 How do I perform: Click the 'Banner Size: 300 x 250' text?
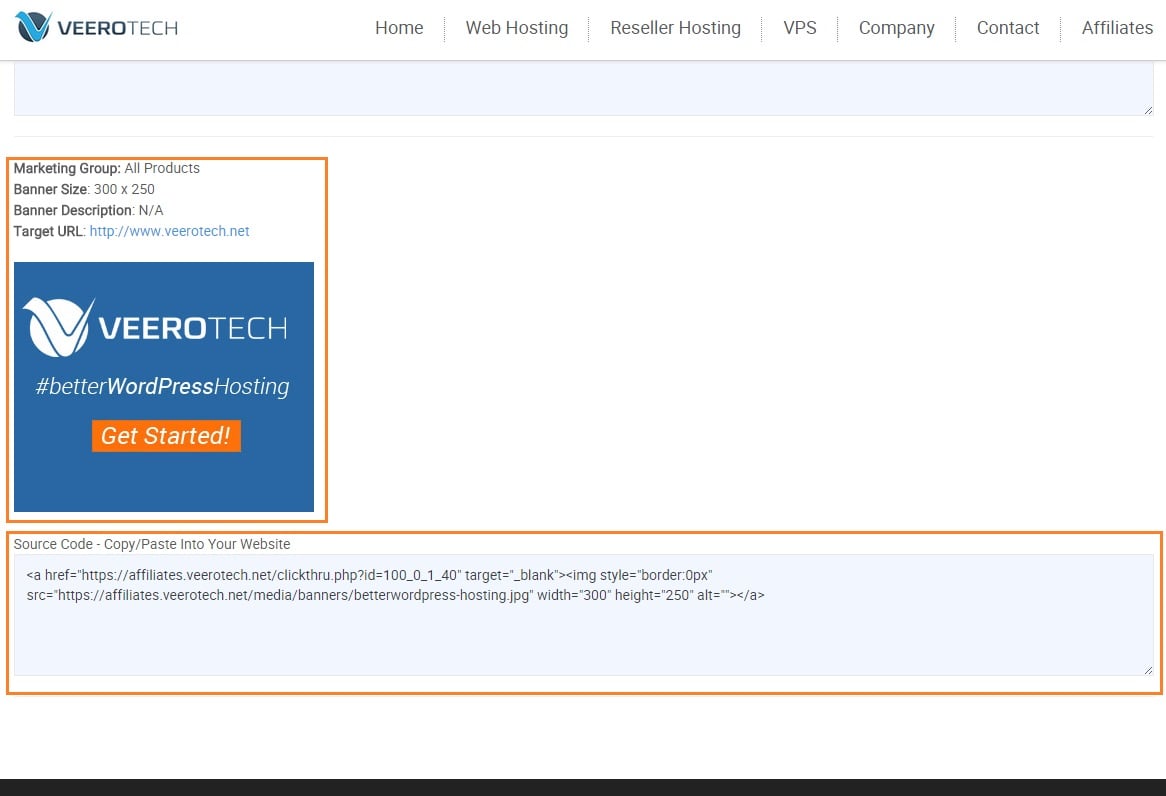[84, 189]
